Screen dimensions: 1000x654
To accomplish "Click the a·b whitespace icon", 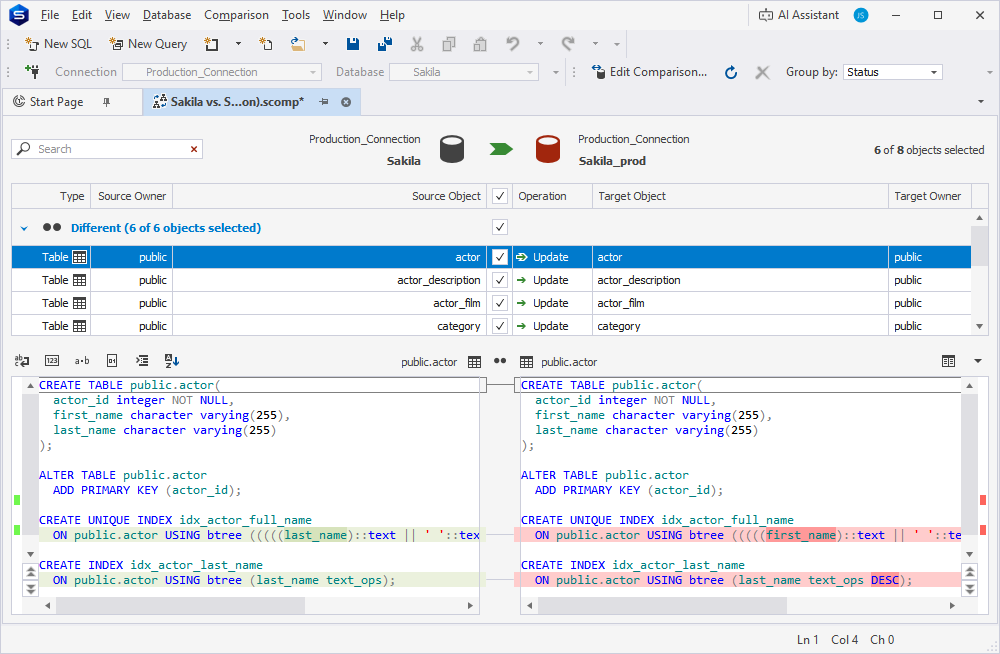I will coord(82,361).
